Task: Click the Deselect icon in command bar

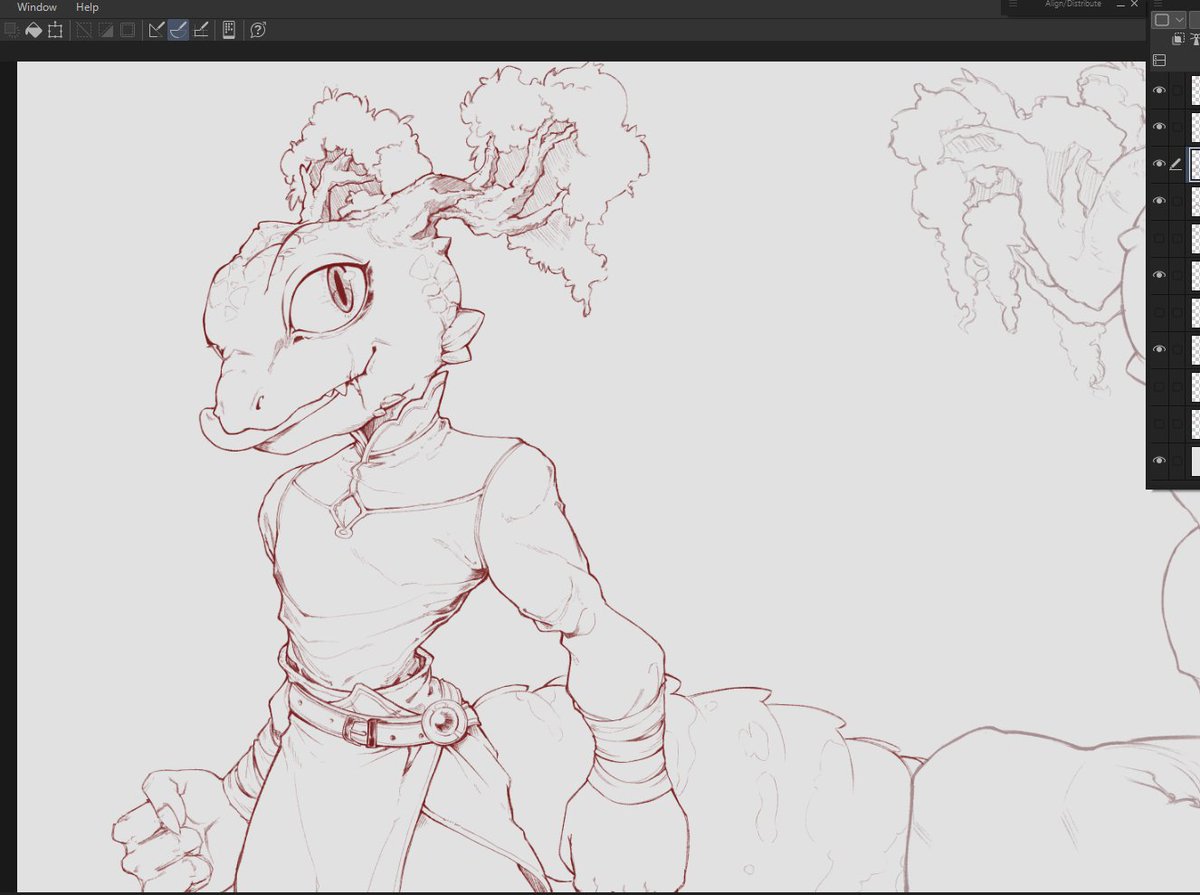Action: pos(84,30)
